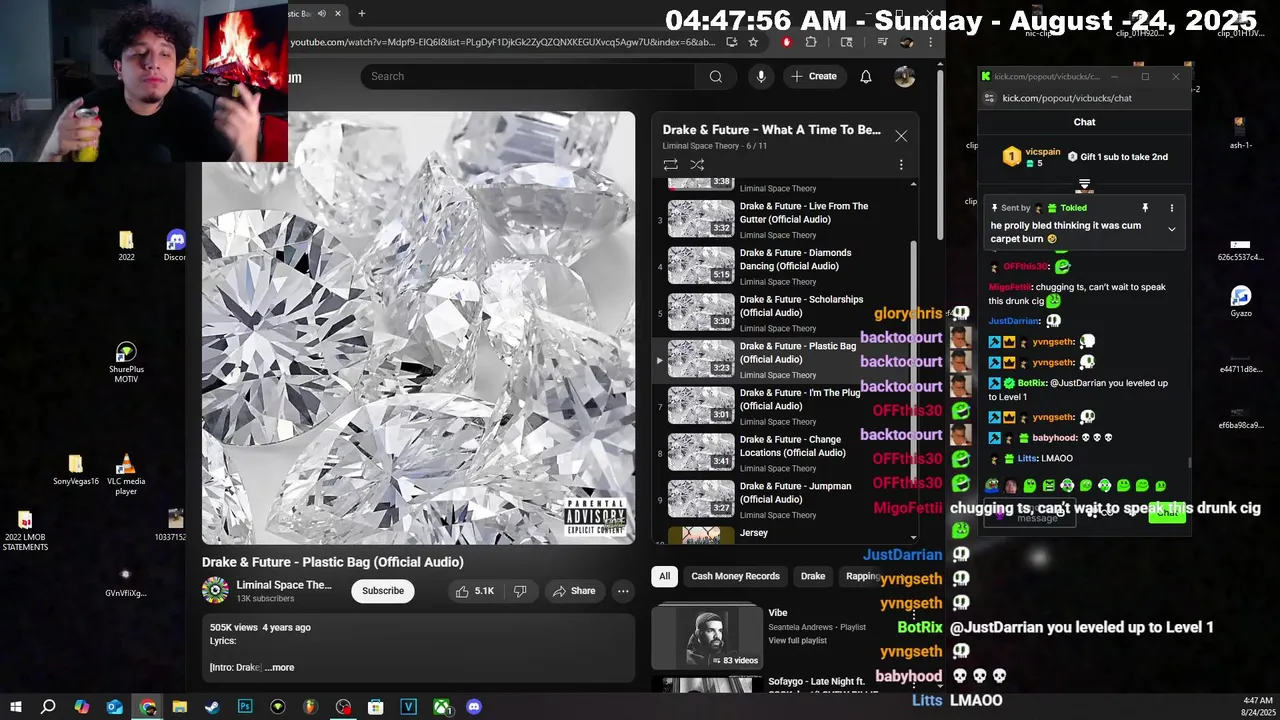Expand the description with ...more

point(280,667)
